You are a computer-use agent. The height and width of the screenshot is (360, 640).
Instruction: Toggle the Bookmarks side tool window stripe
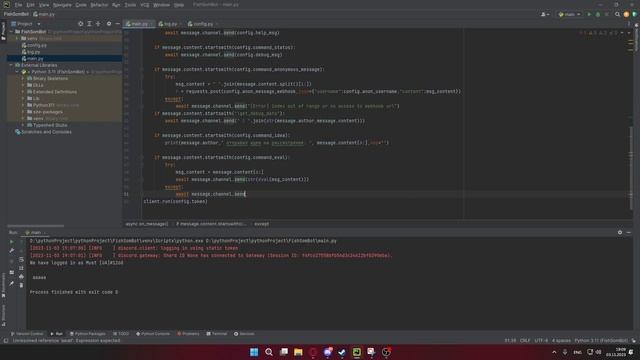[x=3, y=284]
